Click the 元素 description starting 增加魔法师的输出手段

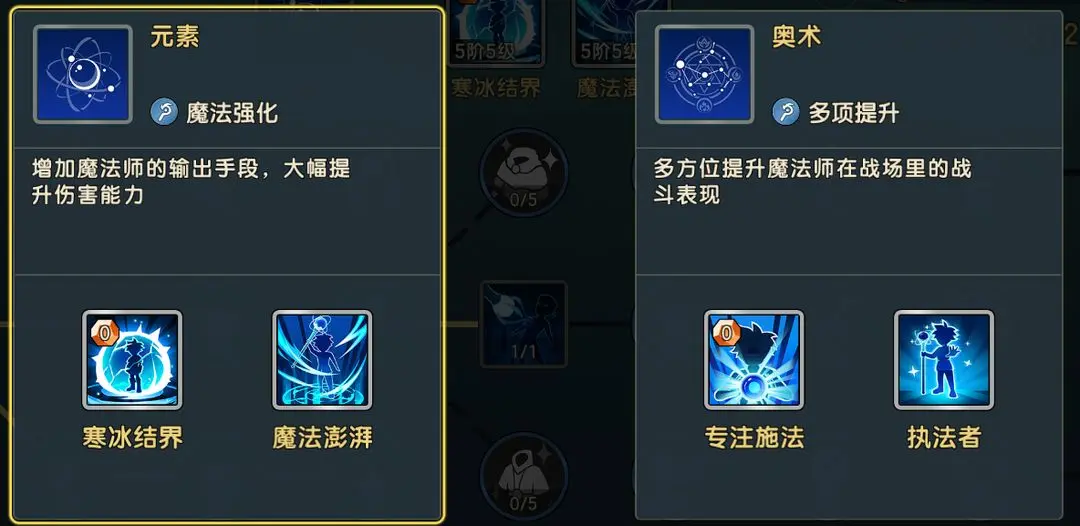click(x=191, y=182)
